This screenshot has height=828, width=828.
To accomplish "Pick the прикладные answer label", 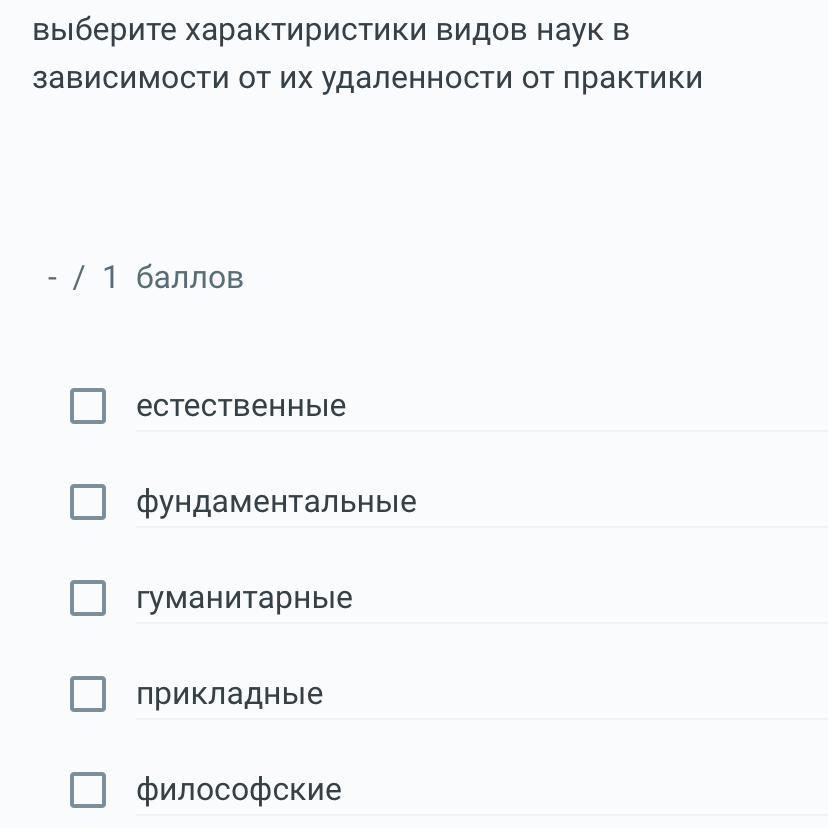I will tap(230, 694).
